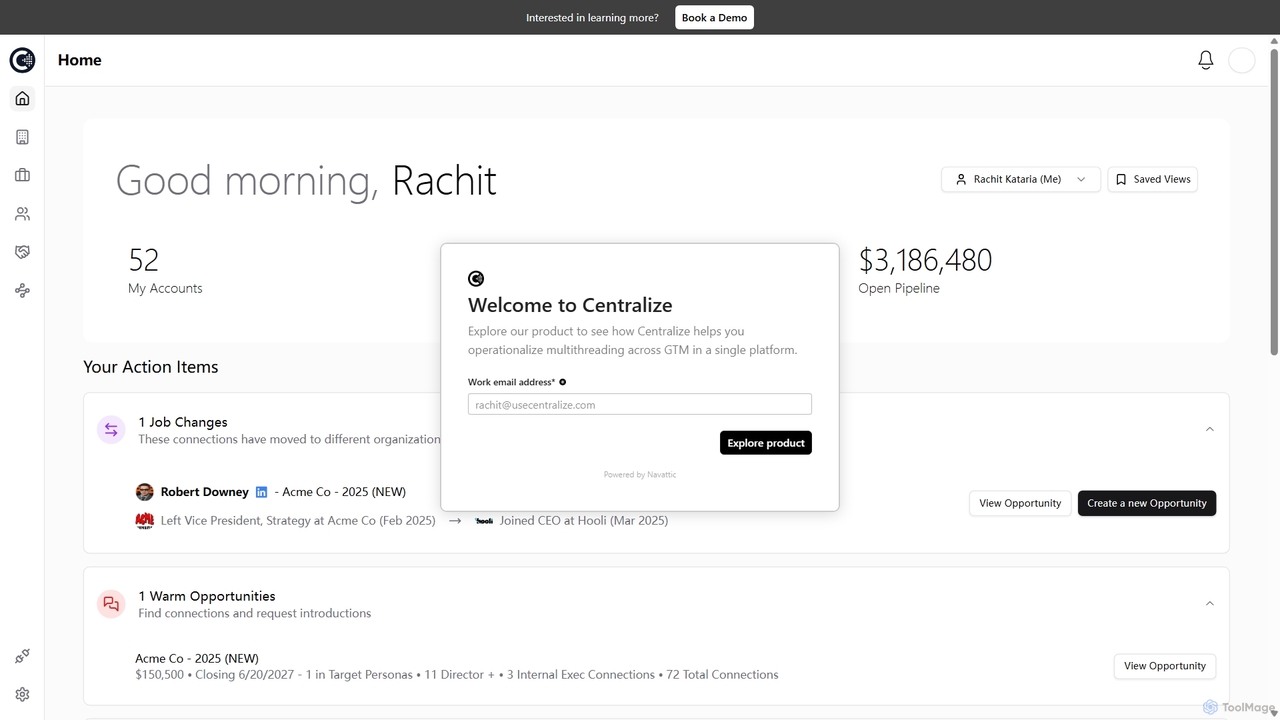Viewport: 1280px width, 720px height.
Task: Click Book a Demo button
Action: tap(714, 17)
